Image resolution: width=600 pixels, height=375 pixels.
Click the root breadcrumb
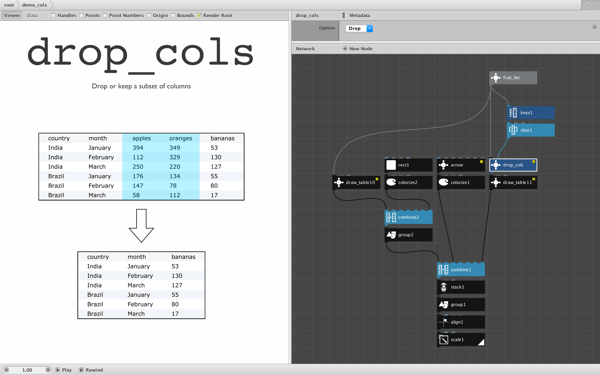(x=9, y=5)
